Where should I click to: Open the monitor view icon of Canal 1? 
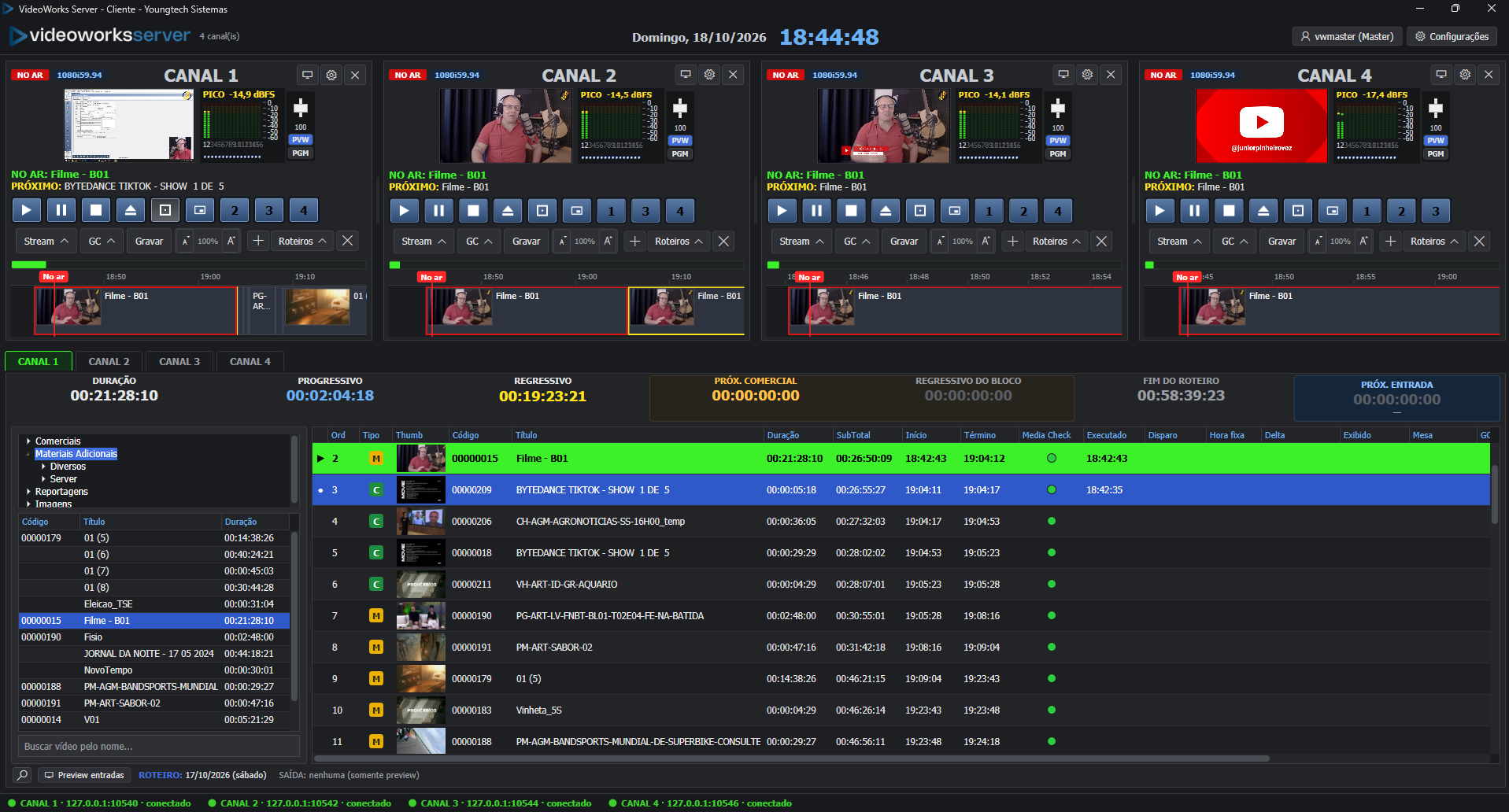[x=308, y=75]
